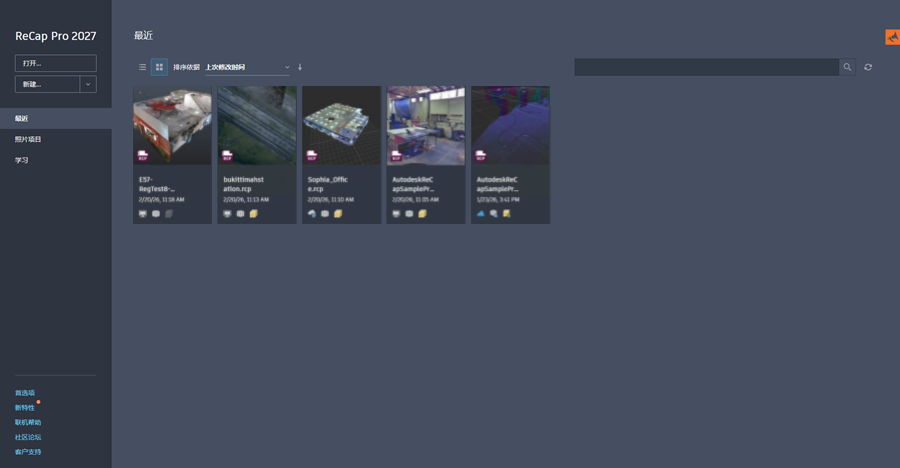Image resolution: width=900 pixels, height=468 pixels.
Task: Click the RCP badge on E57-RegTest8 thumbnail
Action: (143, 156)
